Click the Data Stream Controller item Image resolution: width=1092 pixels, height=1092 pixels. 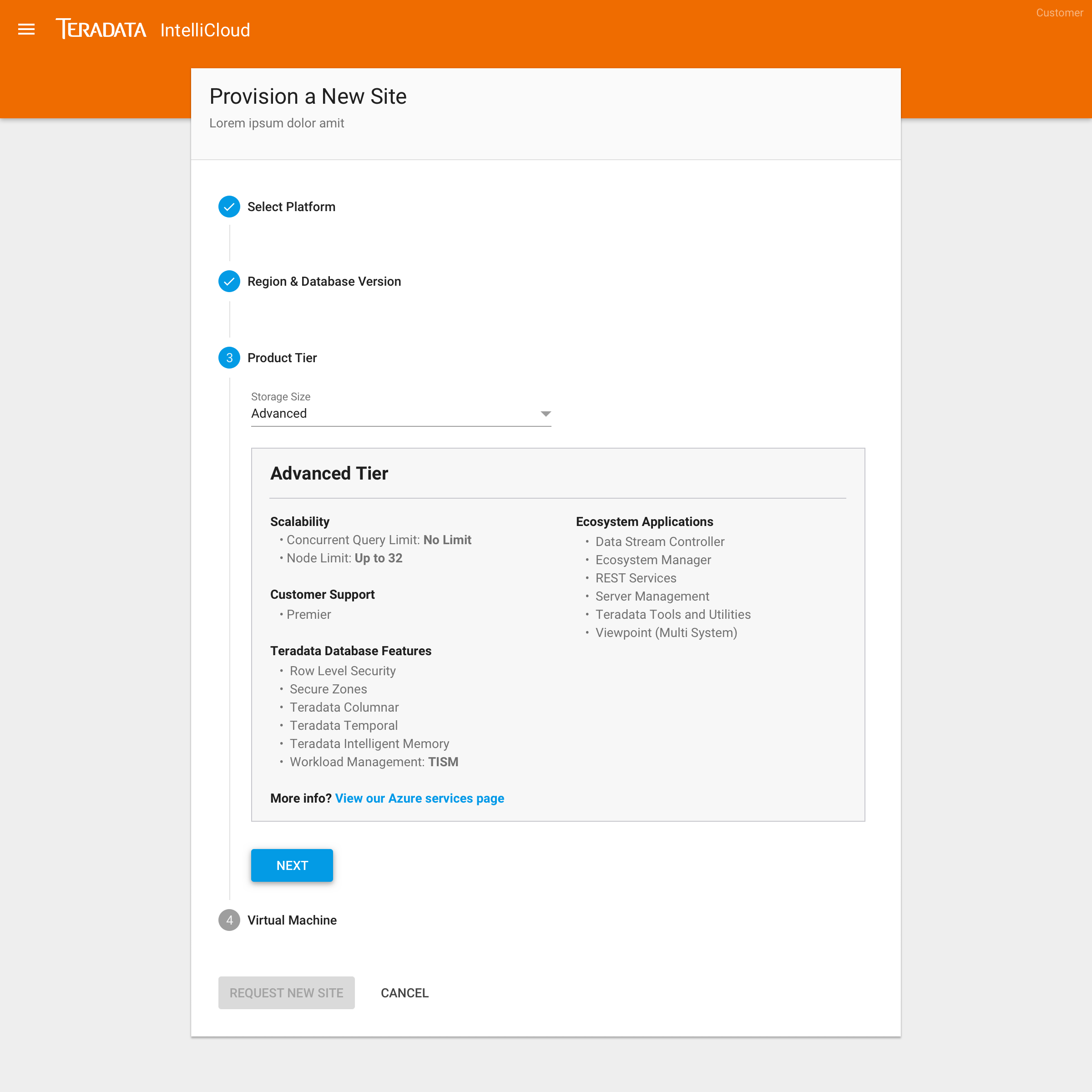pyautogui.click(x=660, y=541)
